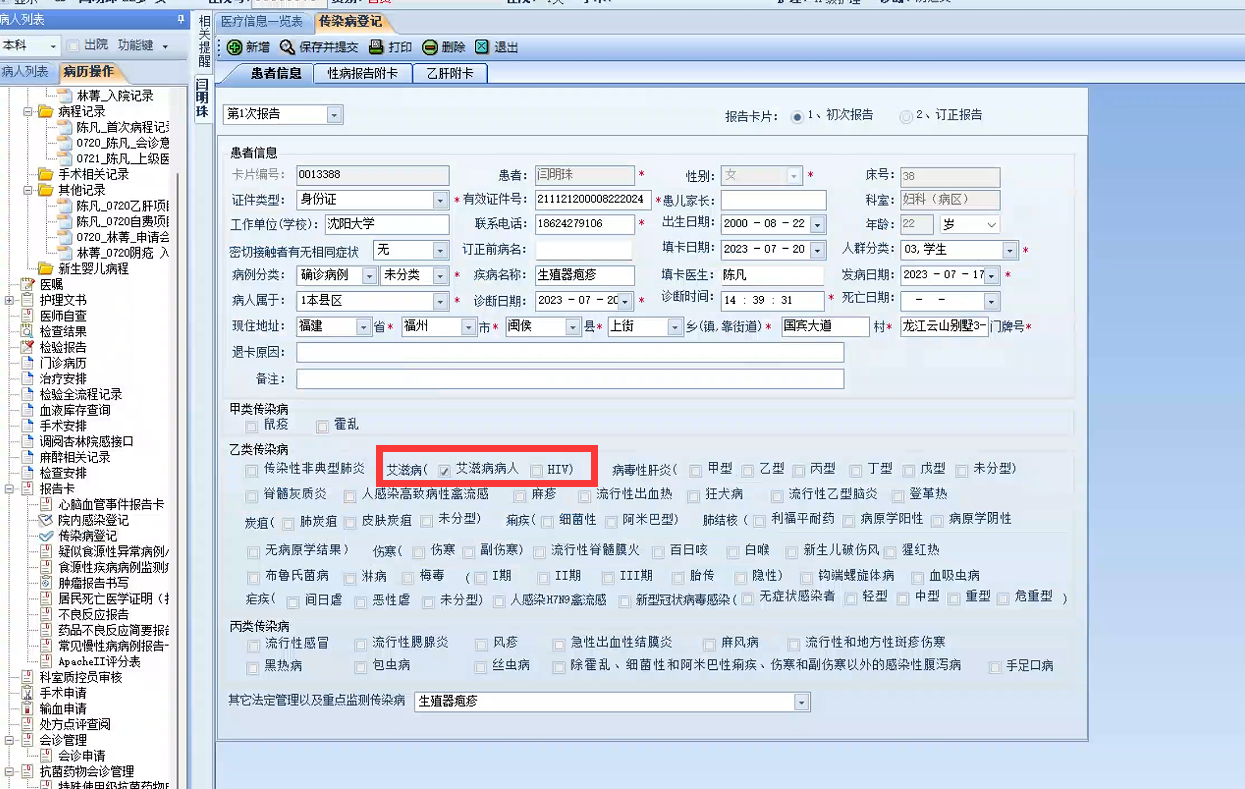Click the 新增 (add new) toolbar icon
The width and height of the screenshot is (1245, 789).
(x=234, y=47)
